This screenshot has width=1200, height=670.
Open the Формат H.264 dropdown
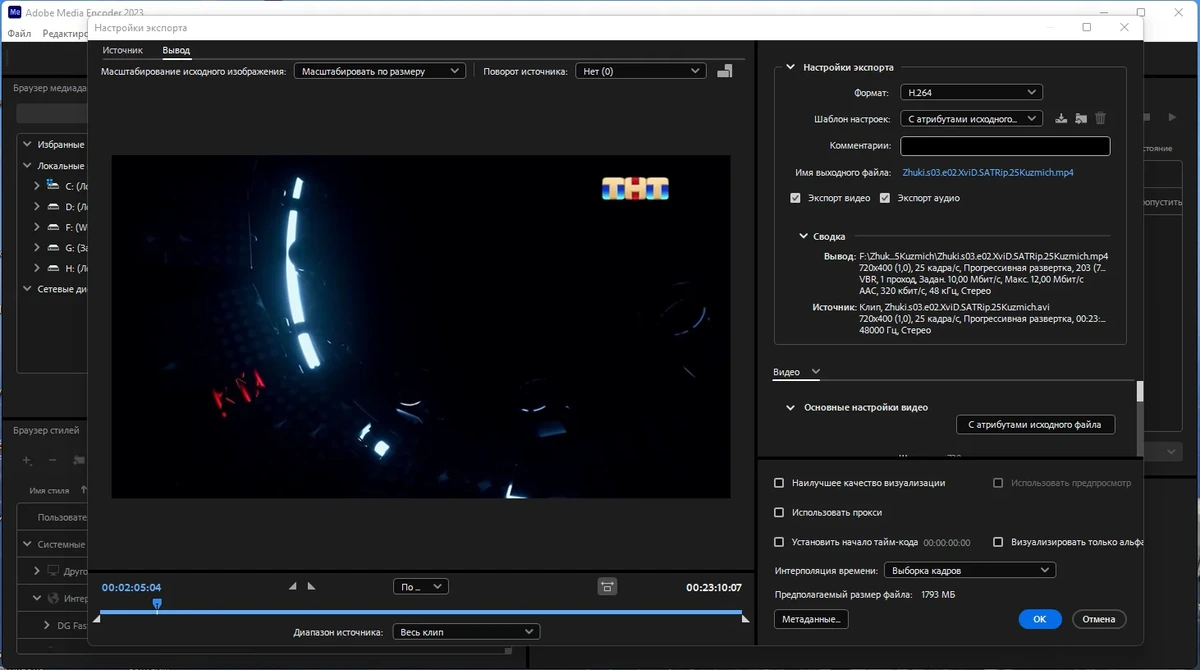tap(971, 92)
